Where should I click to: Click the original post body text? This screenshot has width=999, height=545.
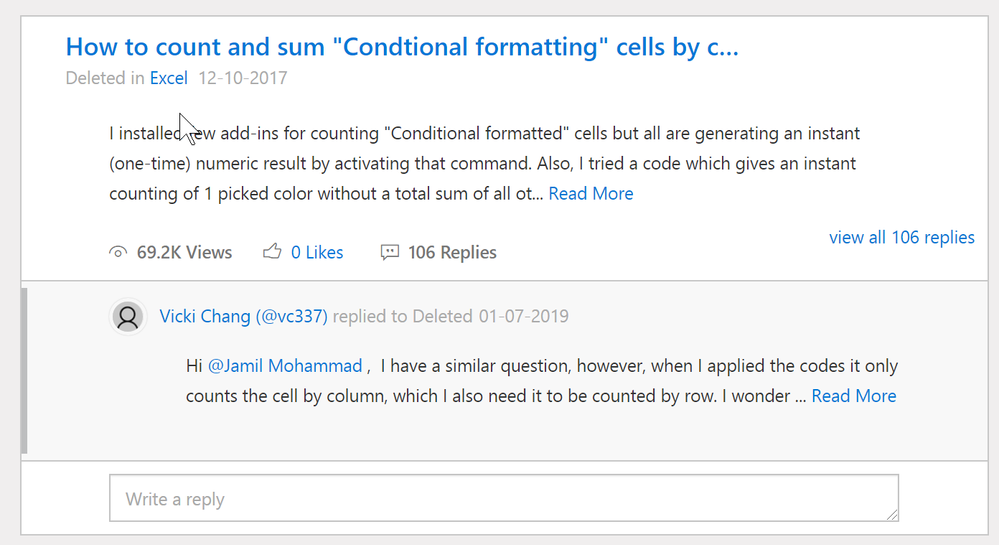[484, 163]
